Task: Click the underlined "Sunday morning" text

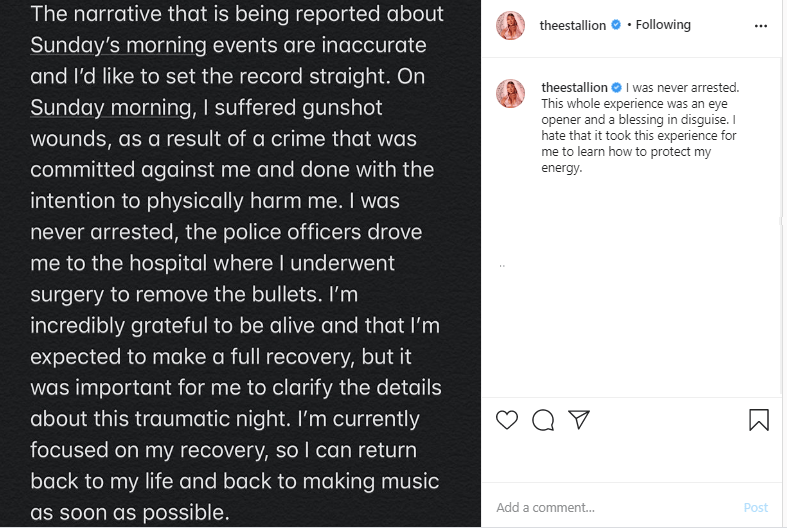Action: 110,107
